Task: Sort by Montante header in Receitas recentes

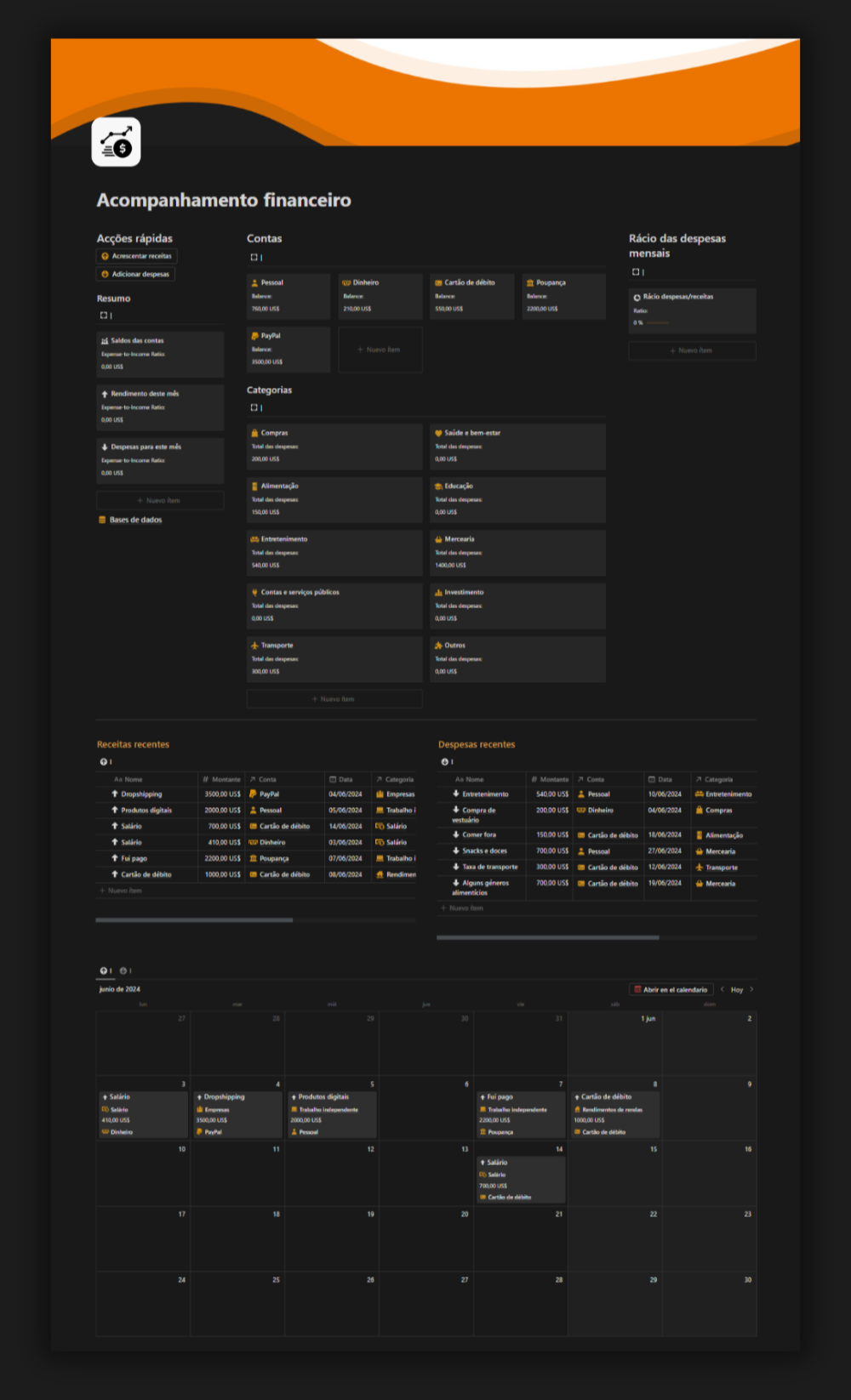Action: (x=221, y=779)
